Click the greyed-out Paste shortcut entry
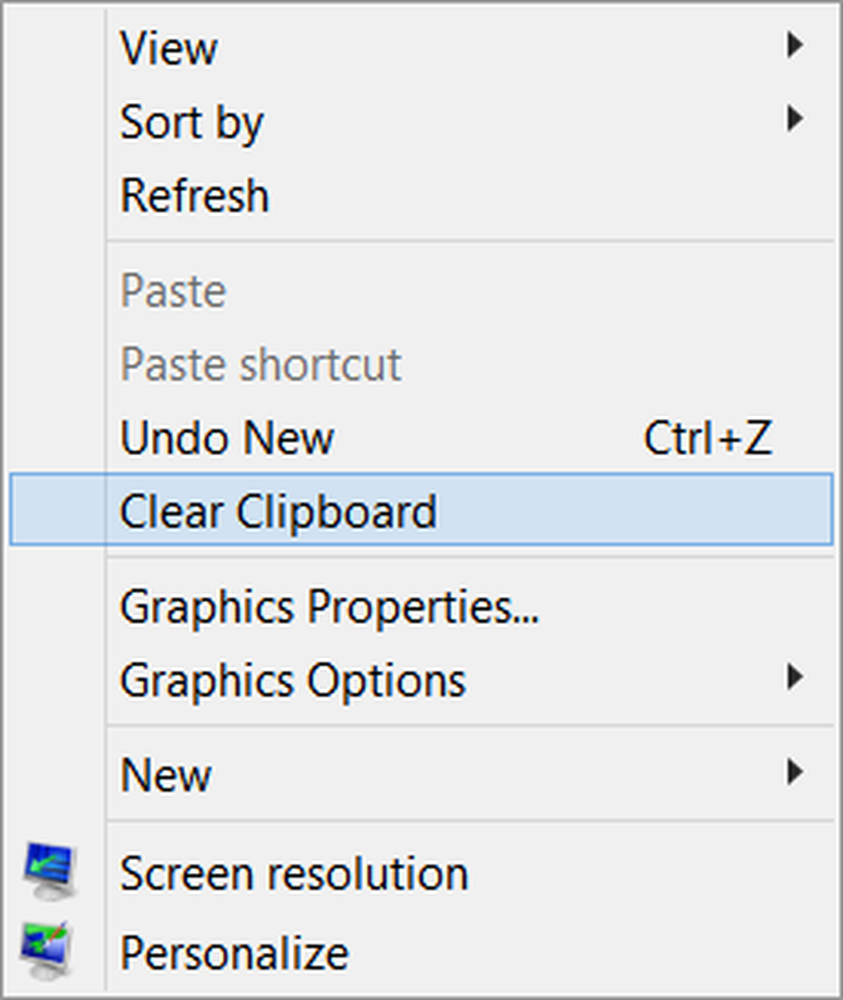The image size is (843, 1000). pyautogui.click(x=260, y=365)
